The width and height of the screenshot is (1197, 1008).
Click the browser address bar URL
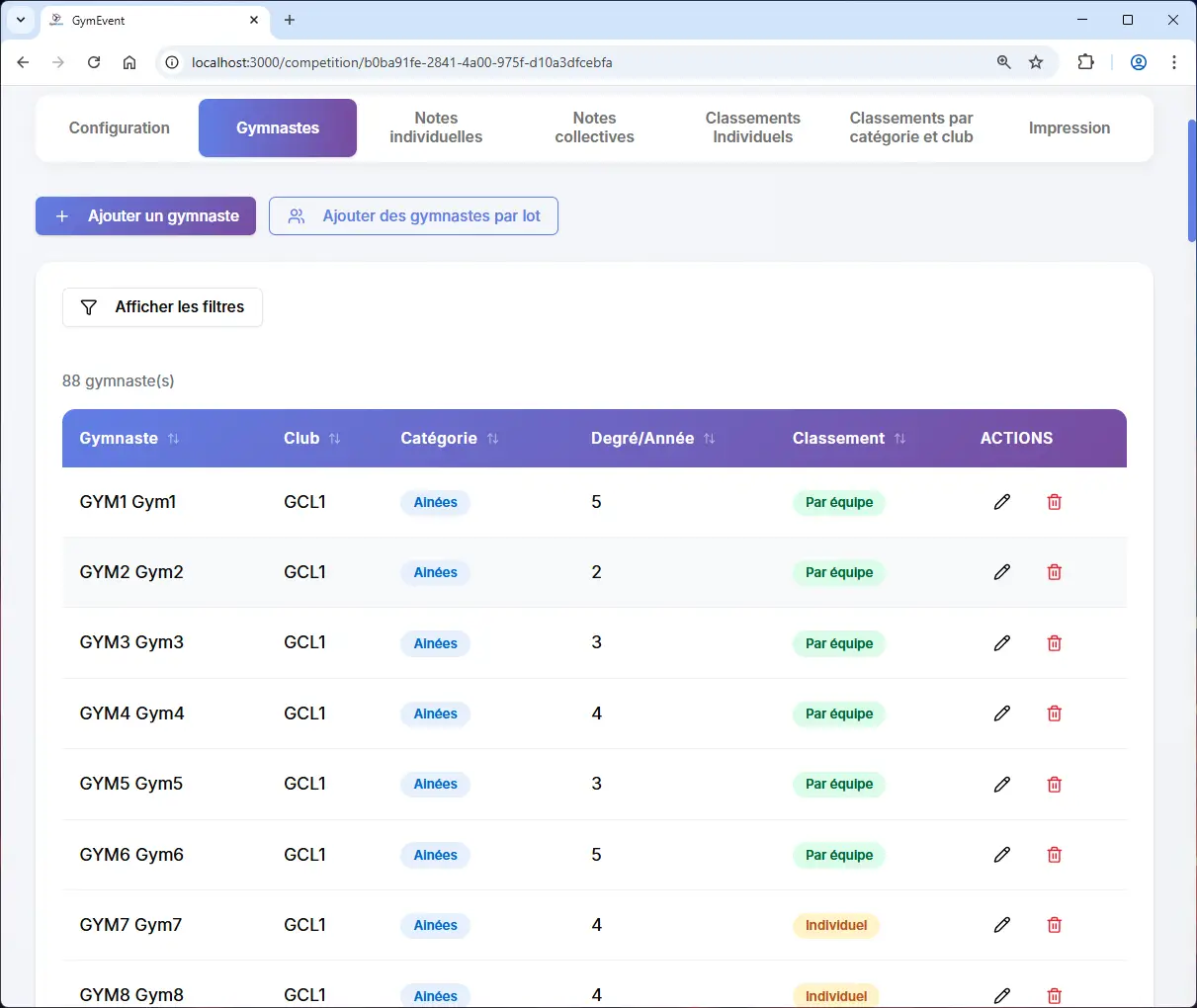pos(402,62)
